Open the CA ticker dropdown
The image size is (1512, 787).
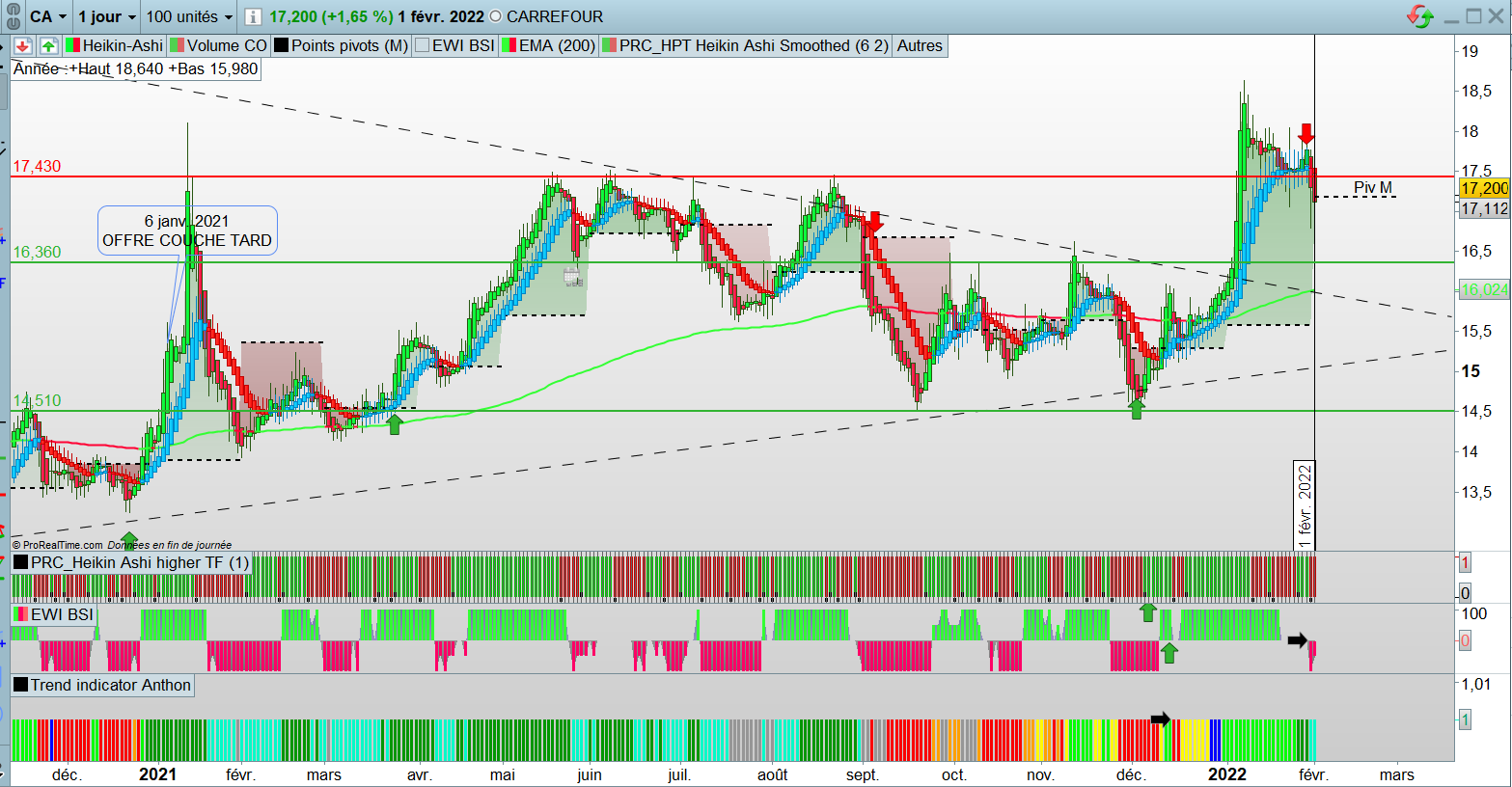(x=48, y=16)
